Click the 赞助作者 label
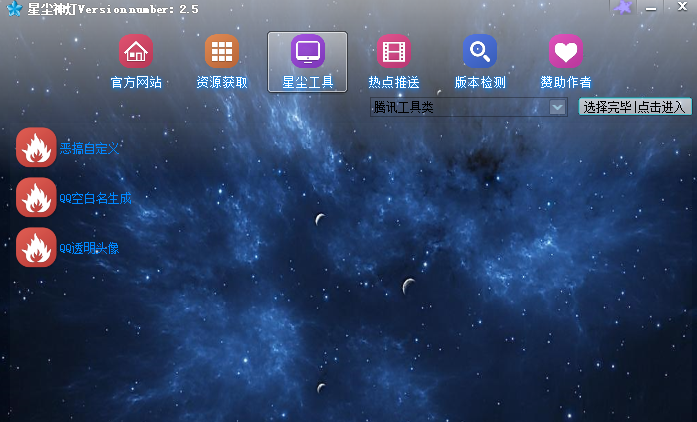Image resolution: width=697 pixels, height=422 pixels. 565,82
